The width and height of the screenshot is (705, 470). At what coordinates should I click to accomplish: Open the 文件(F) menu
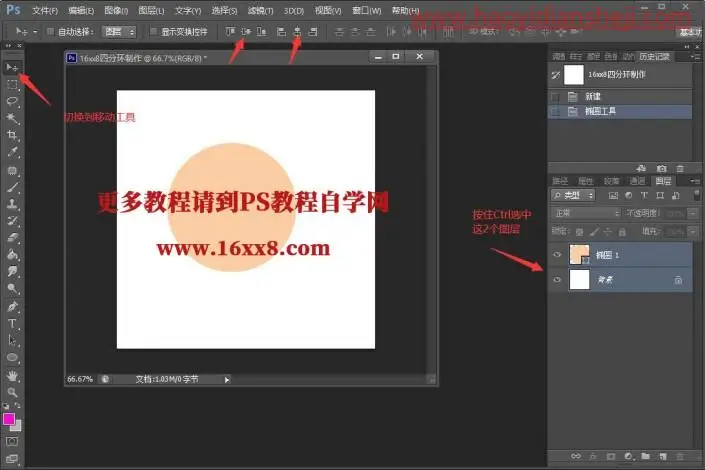(x=45, y=10)
